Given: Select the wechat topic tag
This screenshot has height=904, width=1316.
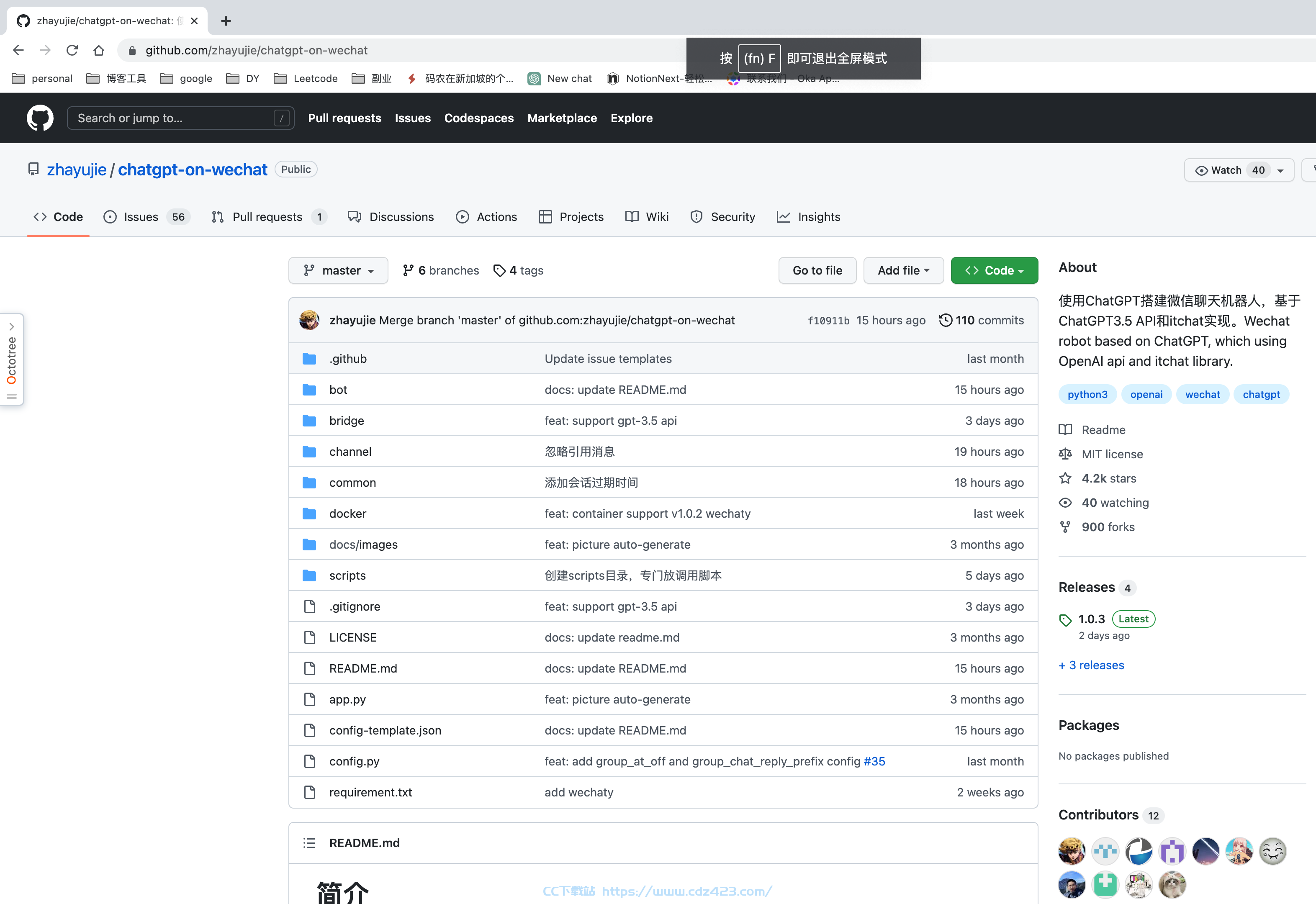Looking at the screenshot, I should pos(1202,394).
